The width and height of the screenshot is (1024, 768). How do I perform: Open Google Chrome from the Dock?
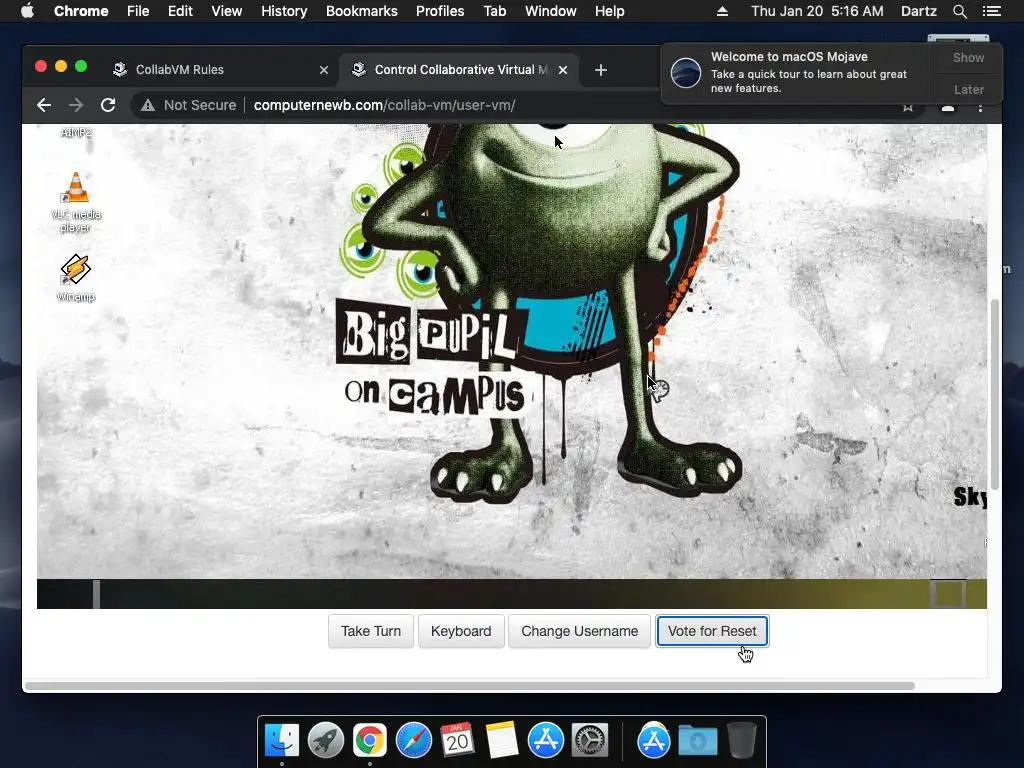pos(370,741)
